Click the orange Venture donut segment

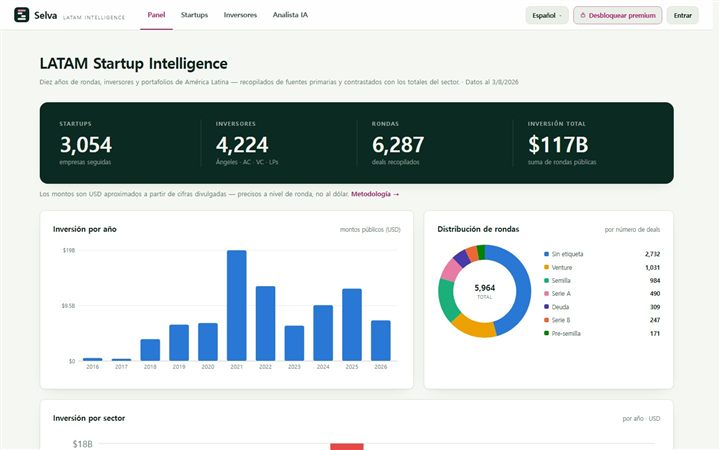point(473,328)
